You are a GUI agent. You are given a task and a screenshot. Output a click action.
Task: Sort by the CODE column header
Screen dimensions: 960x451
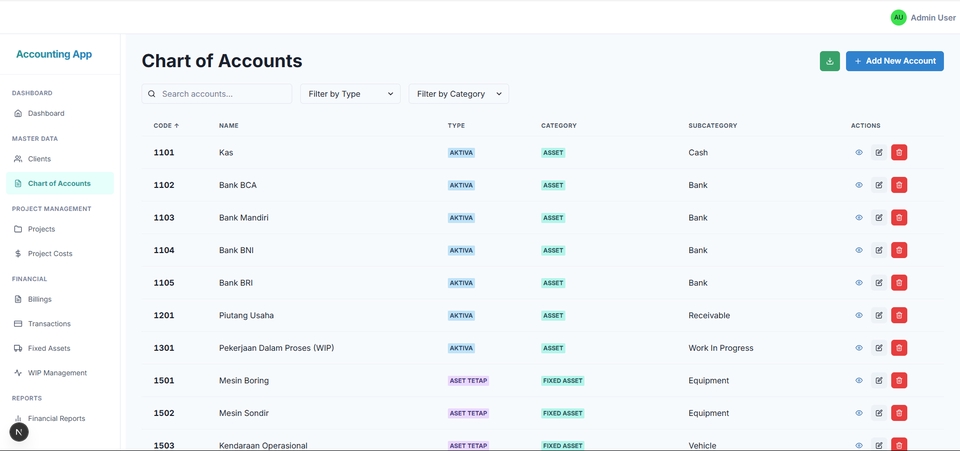point(166,125)
